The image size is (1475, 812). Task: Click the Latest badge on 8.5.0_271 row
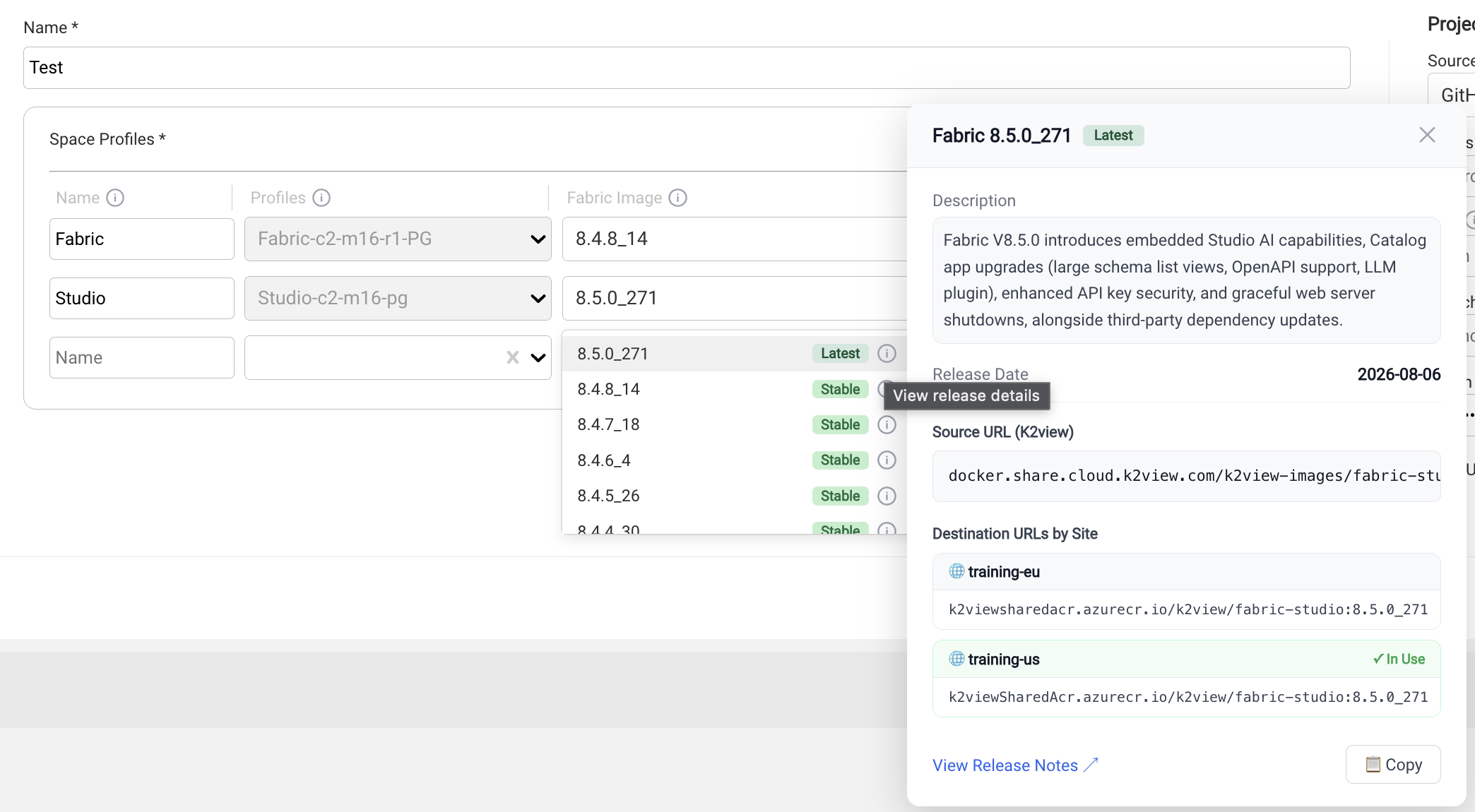(x=840, y=353)
